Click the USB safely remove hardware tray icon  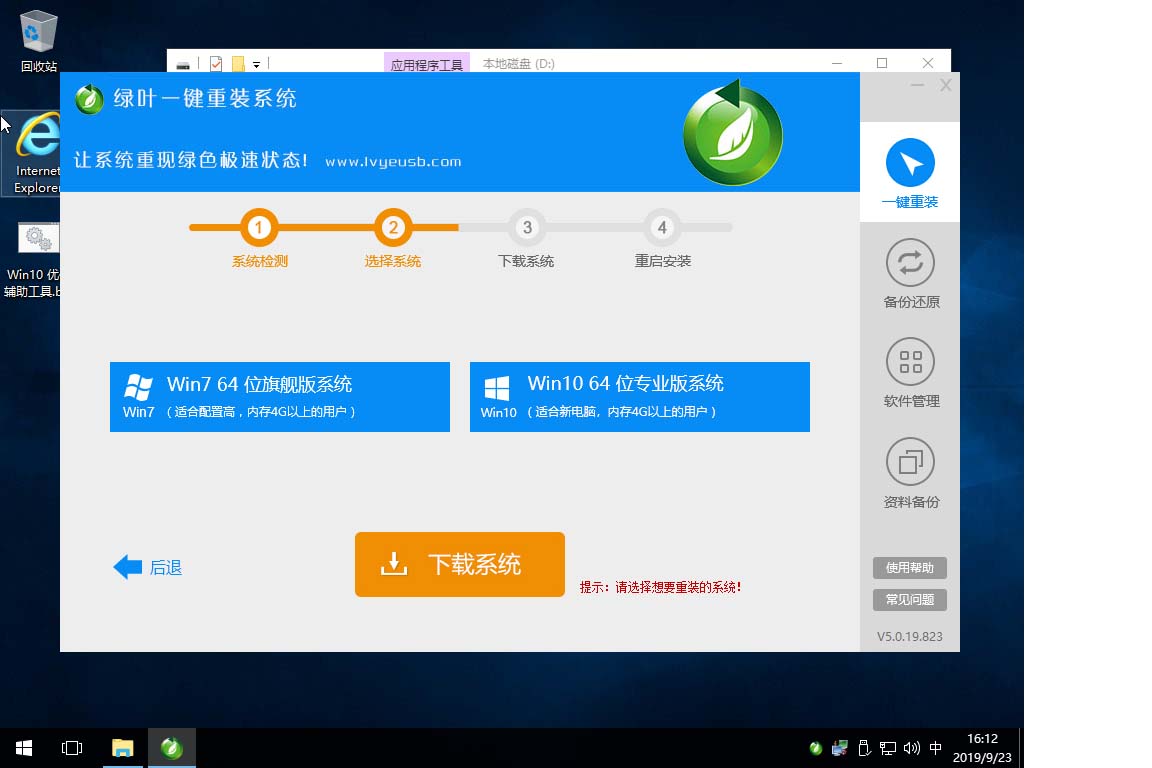pos(864,748)
